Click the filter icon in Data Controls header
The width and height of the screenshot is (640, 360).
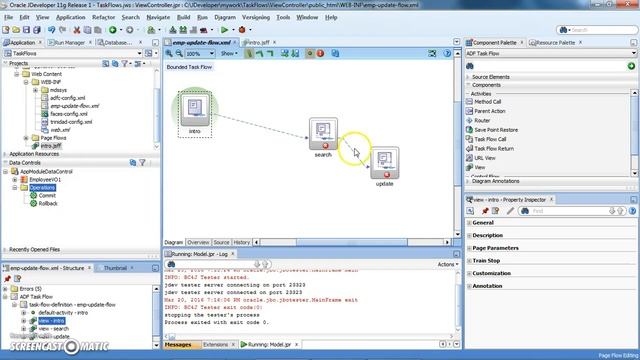pyautogui.click(x=142, y=162)
